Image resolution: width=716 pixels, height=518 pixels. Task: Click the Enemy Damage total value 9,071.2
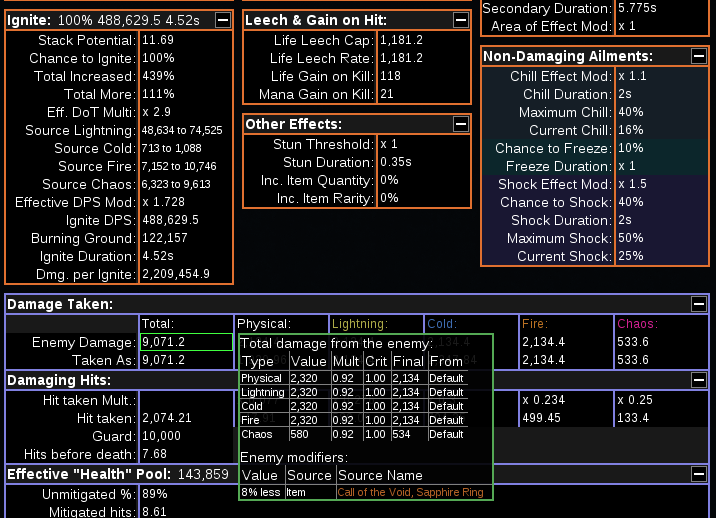pyautogui.click(x=186, y=342)
